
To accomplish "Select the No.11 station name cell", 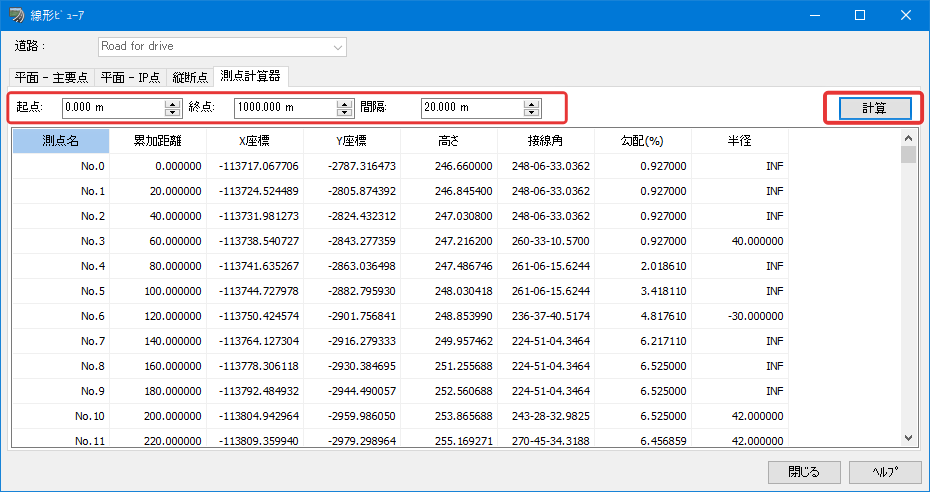I will pyautogui.click(x=60, y=437).
